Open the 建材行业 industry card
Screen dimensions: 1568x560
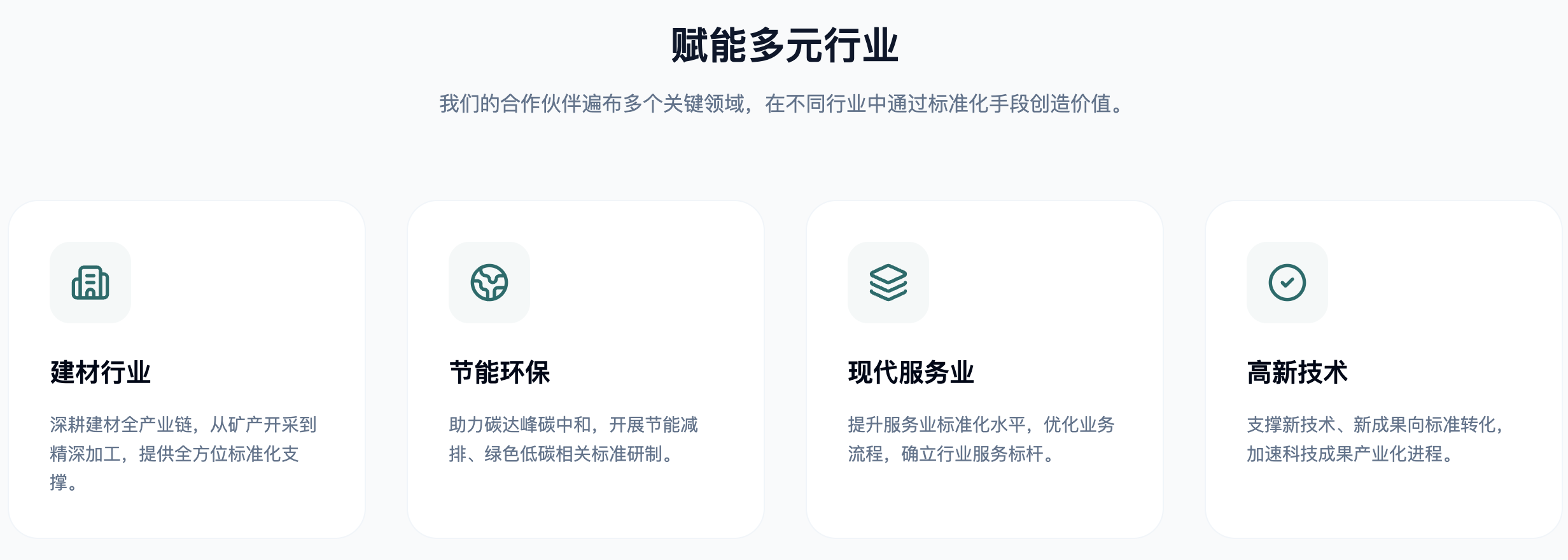click(186, 370)
